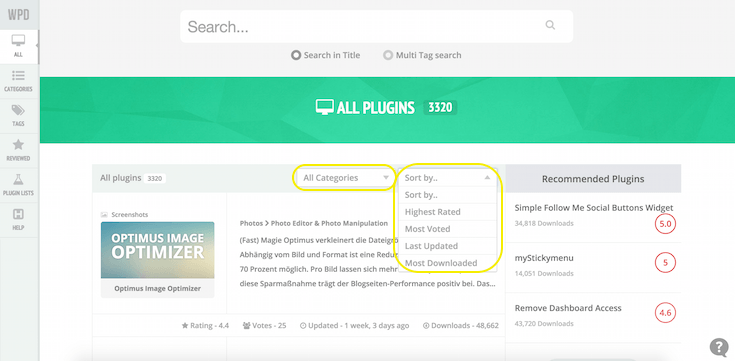This screenshot has width=735, height=361.
Task: Open Simple Follow Me Social Buttons Widget
Action: point(593,208)
